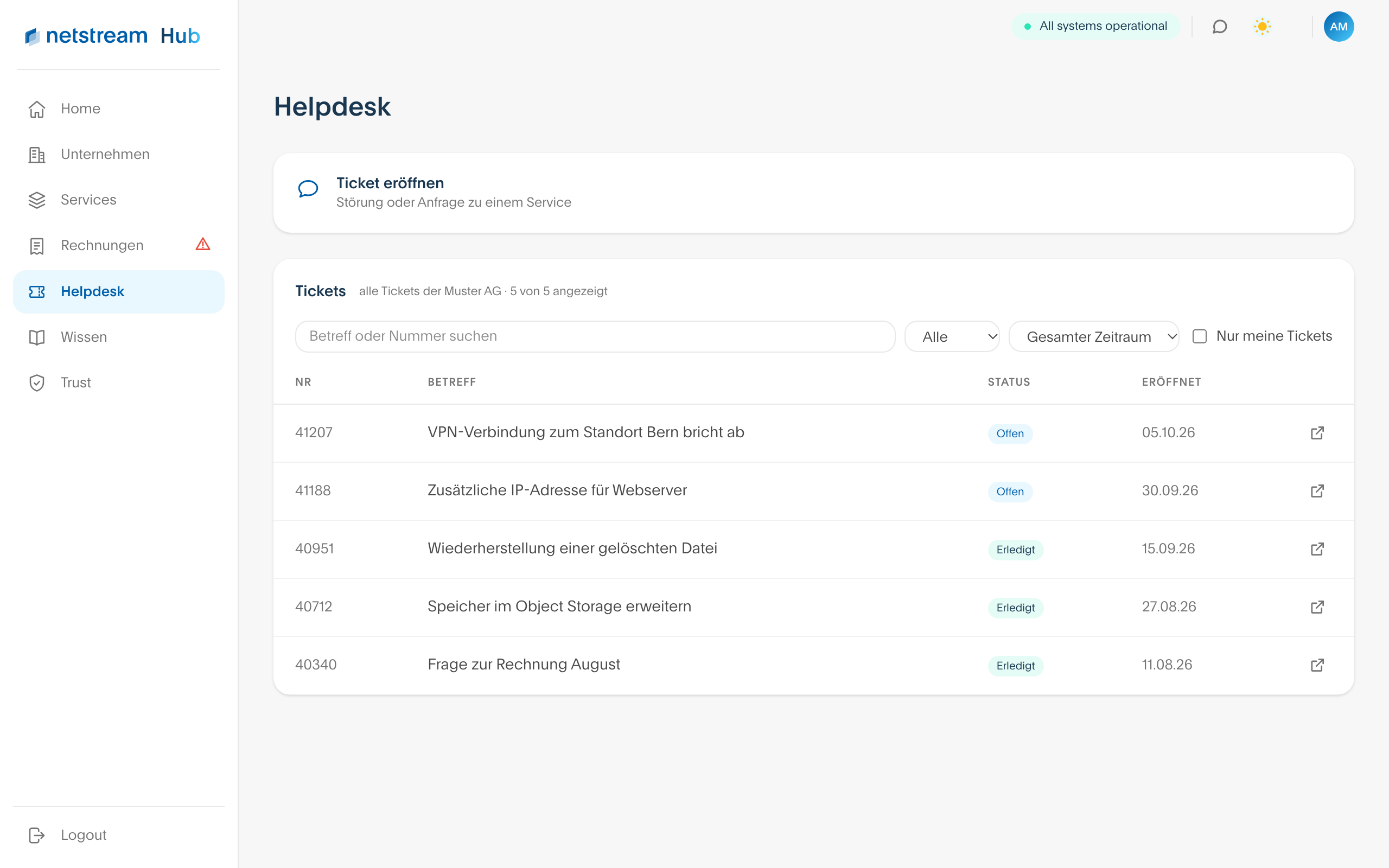Image resolution: width=1389 pixels, height=868 pixels.
Task: Click the netstream Hub logo
Action: click(112, 36)
